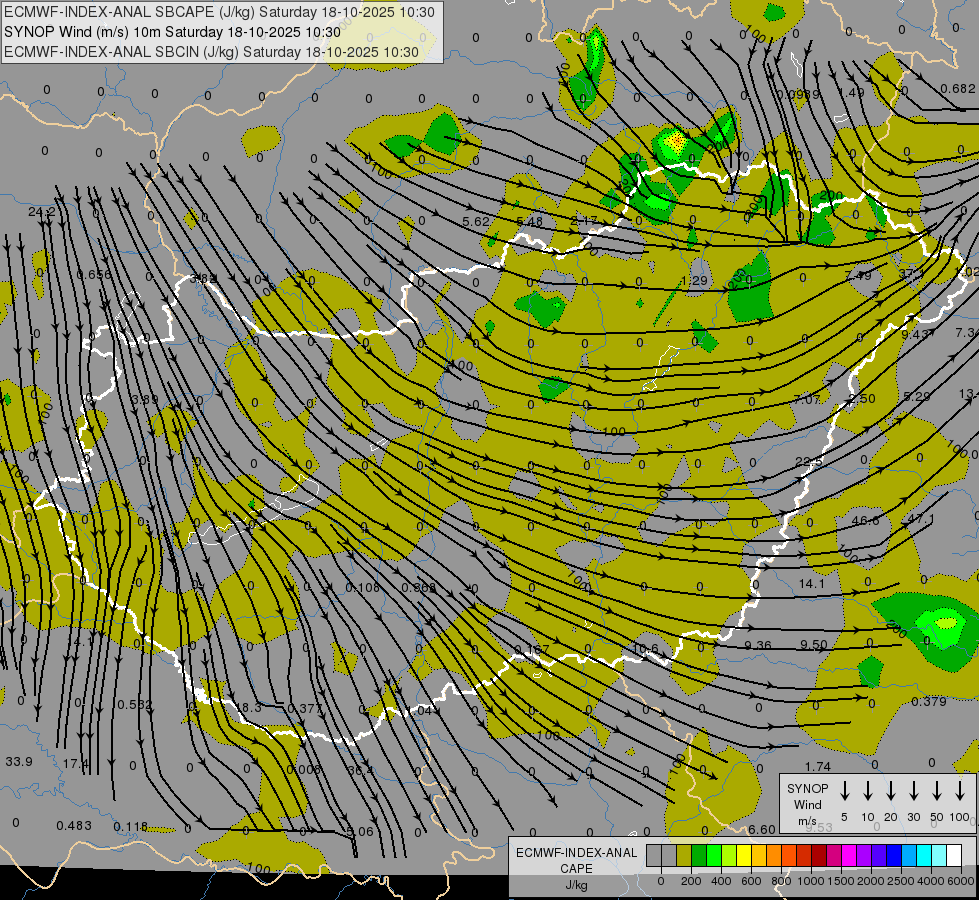979x900 pixels.
Task: Click the yellow-orange CAPE maximum in the north
Action: pyautogui.click(x=675, y=142)
